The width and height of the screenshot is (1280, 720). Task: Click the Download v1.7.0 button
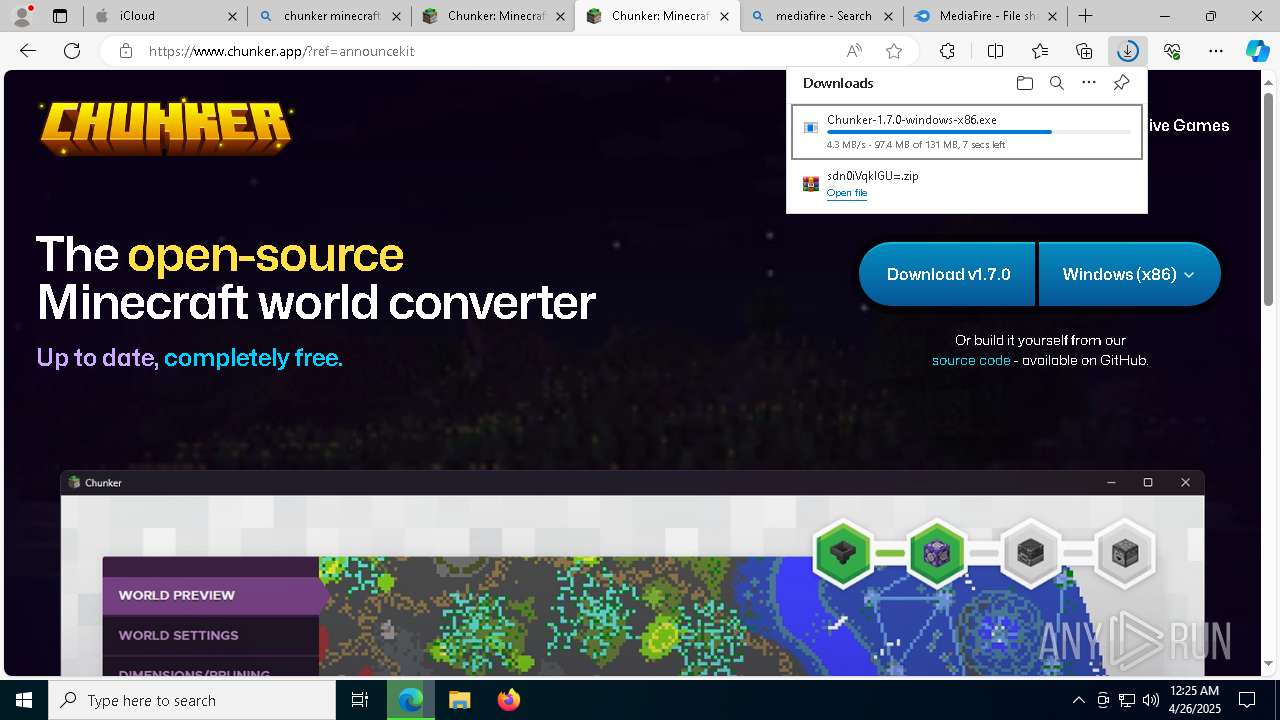(948, 274)
